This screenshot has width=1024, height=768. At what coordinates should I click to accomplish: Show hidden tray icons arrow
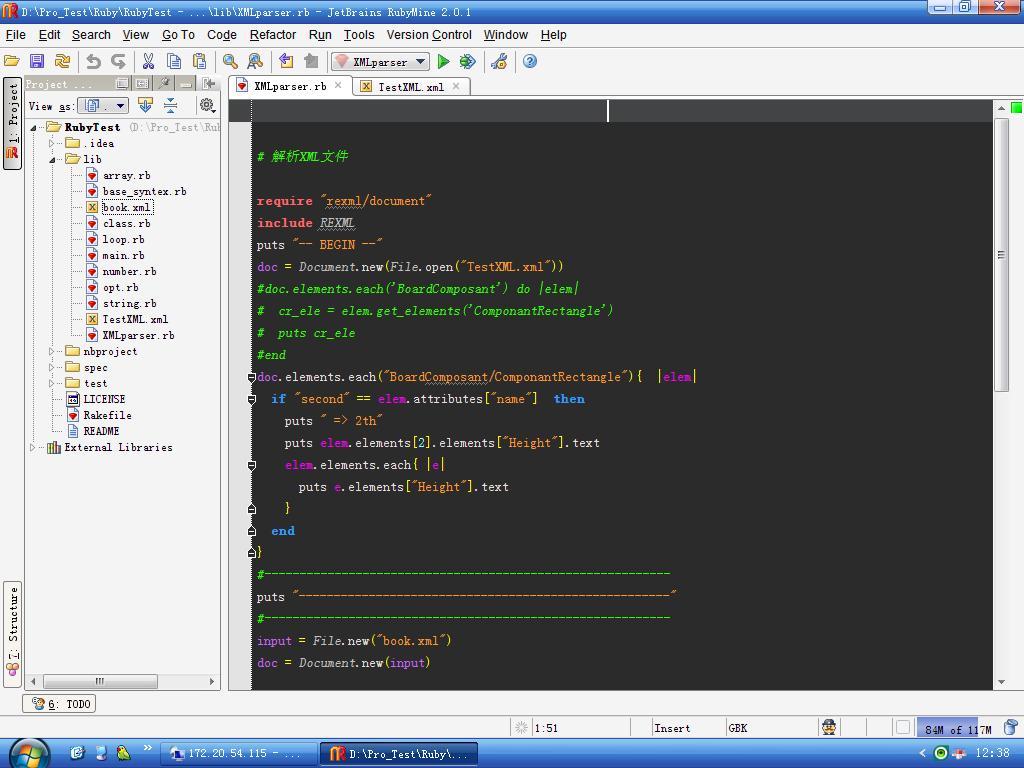click(x=922, y=753)
